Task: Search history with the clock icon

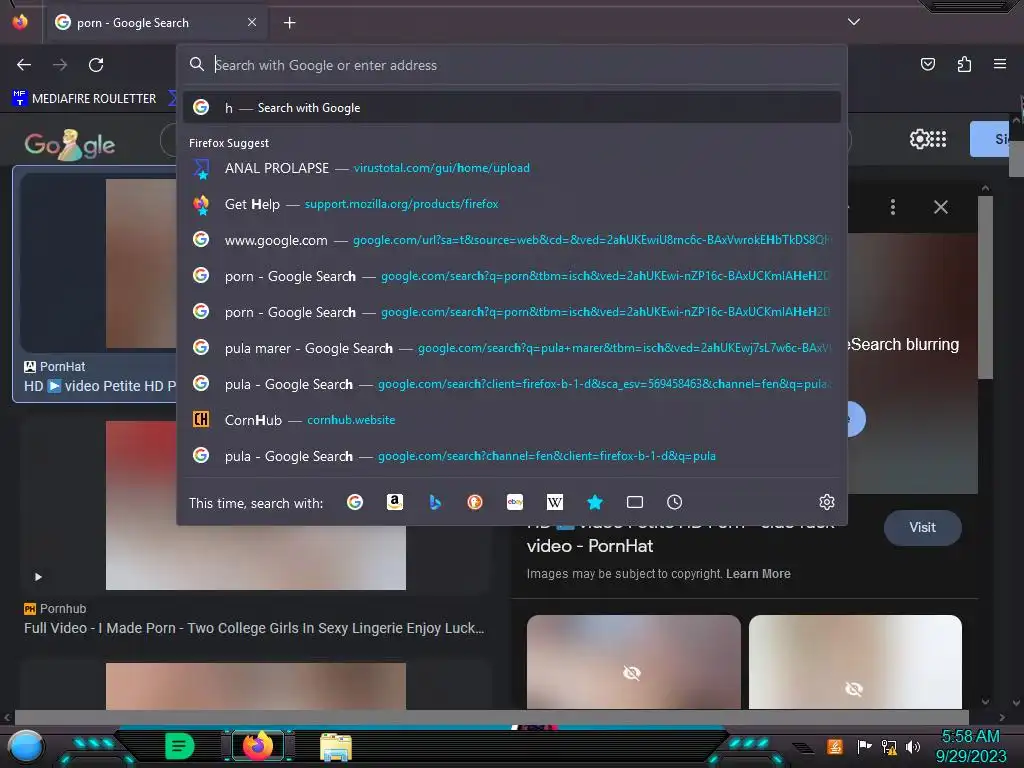Action: [x=675, y=502]
